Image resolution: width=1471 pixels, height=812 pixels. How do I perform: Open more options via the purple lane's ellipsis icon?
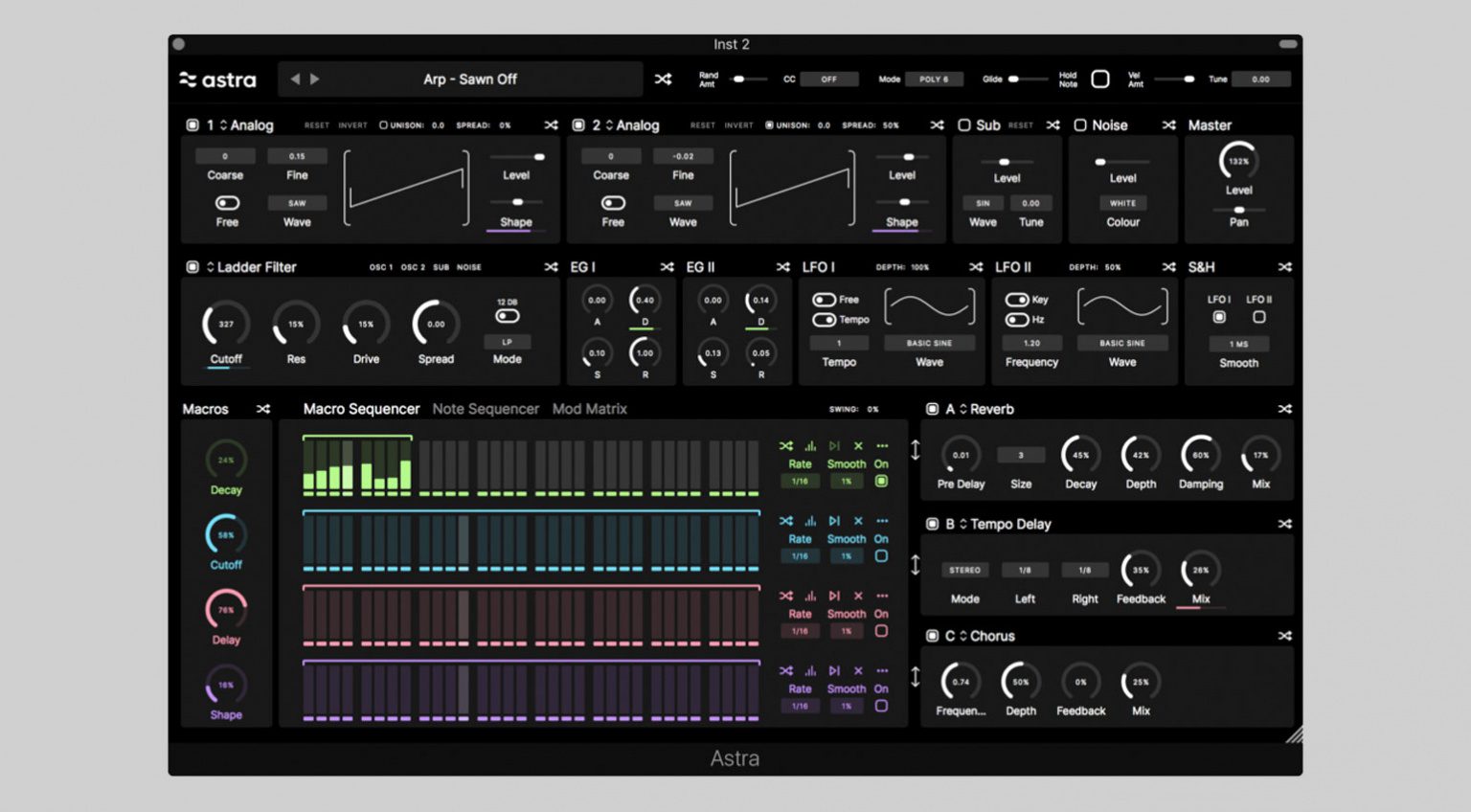[x=883, y=670]
